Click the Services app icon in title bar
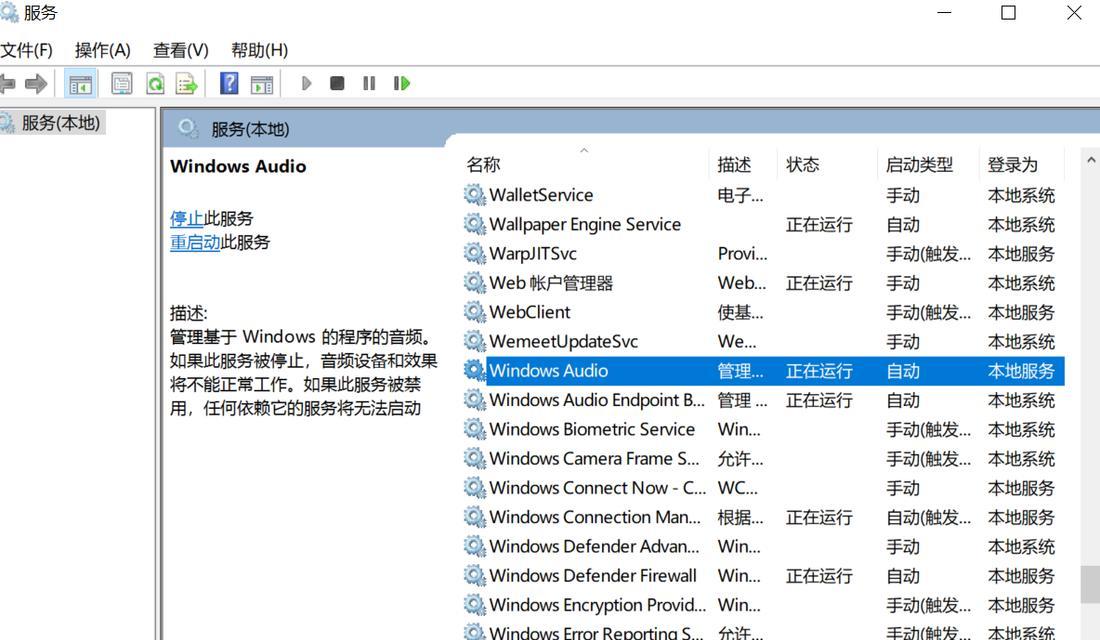1100x640 pixels. click(9, 13)
